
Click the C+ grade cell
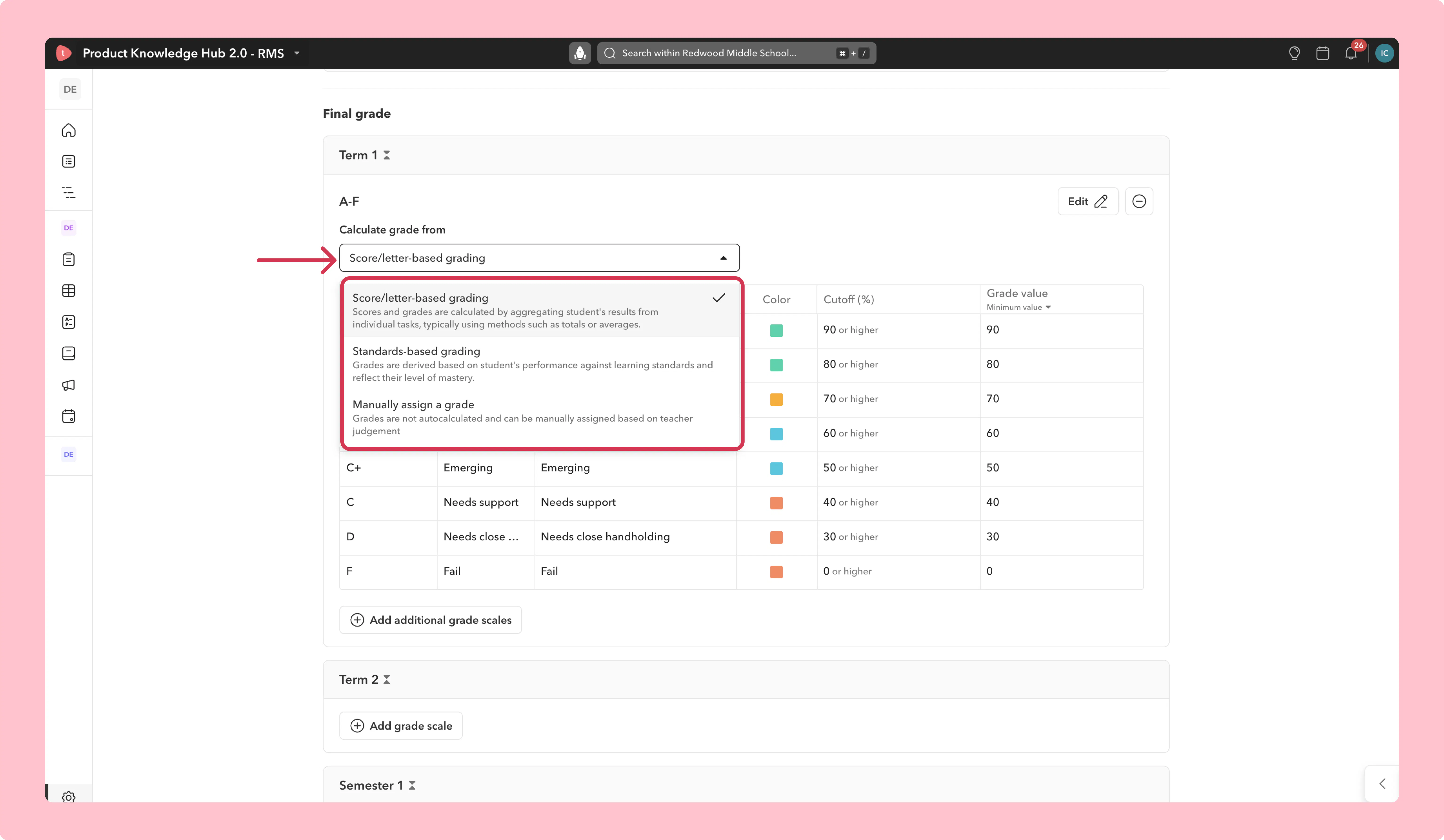coord(388,468)
